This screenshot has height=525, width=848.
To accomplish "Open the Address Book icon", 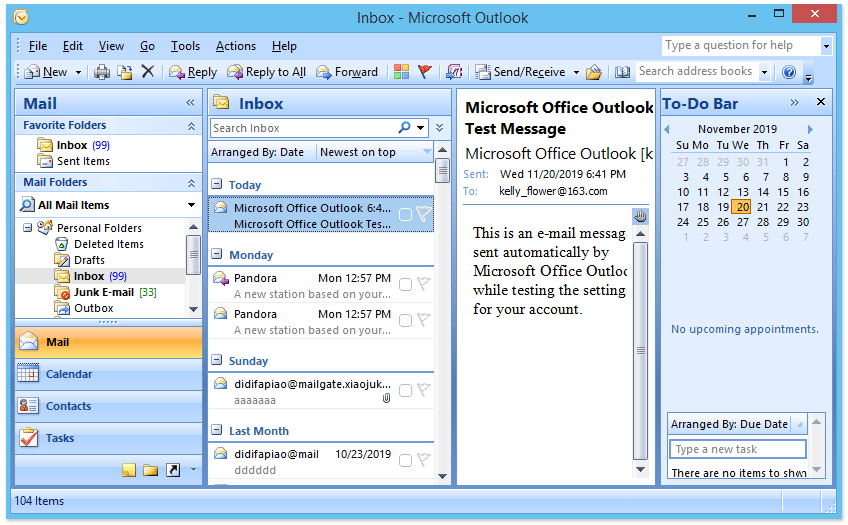I will (x=622, y=72).
